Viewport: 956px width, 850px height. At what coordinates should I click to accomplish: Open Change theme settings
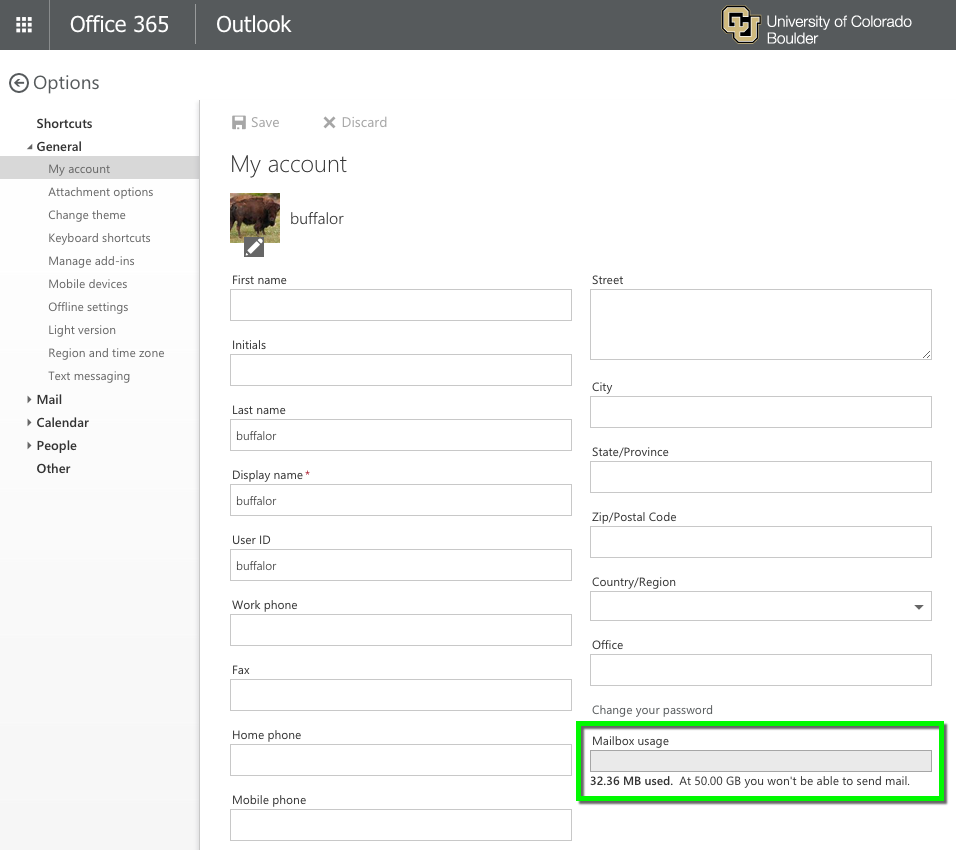coord(87,215)
